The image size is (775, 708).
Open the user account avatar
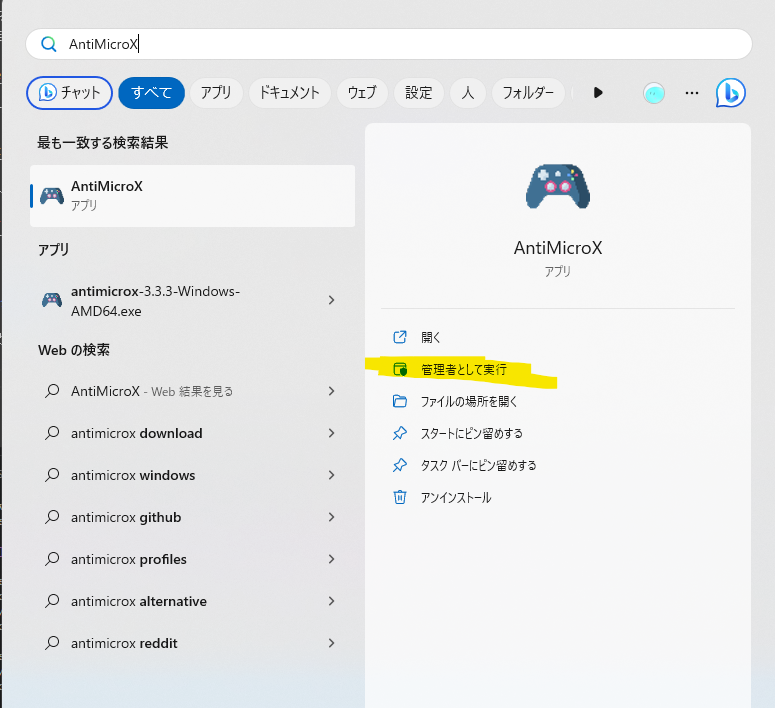pos(653,93)
